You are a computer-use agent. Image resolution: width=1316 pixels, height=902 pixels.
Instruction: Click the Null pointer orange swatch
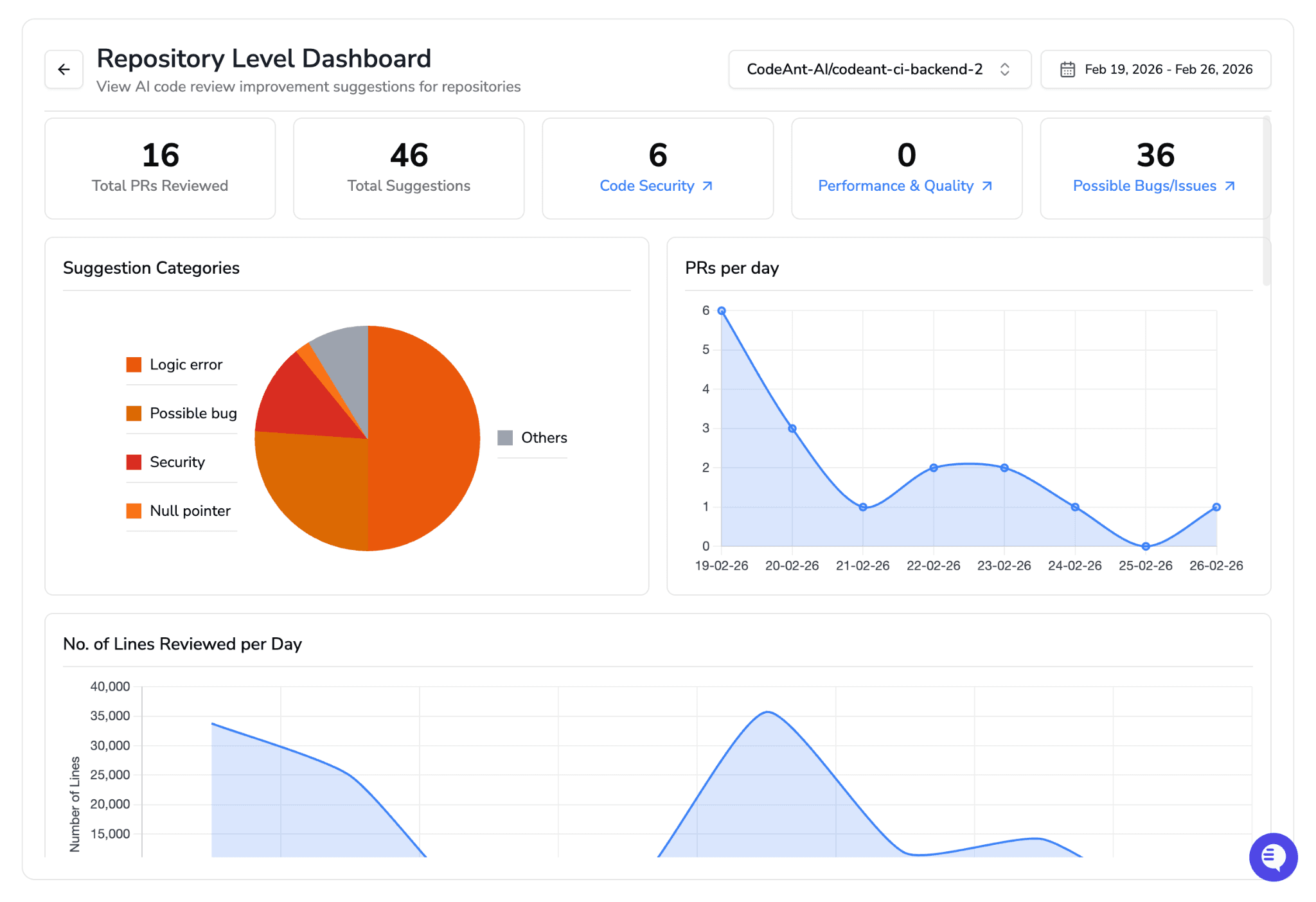[134, 511]
